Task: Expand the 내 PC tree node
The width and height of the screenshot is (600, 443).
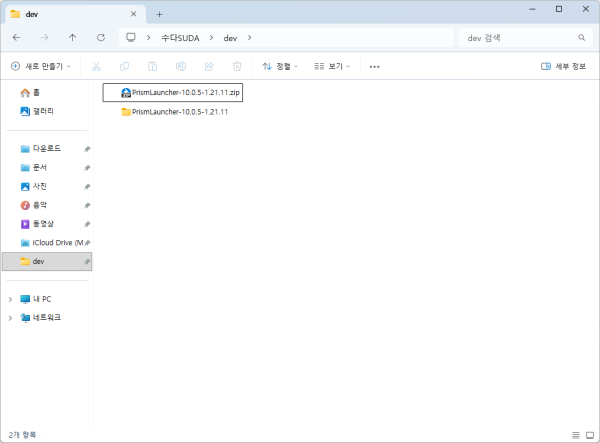Action: pos(10,299)
